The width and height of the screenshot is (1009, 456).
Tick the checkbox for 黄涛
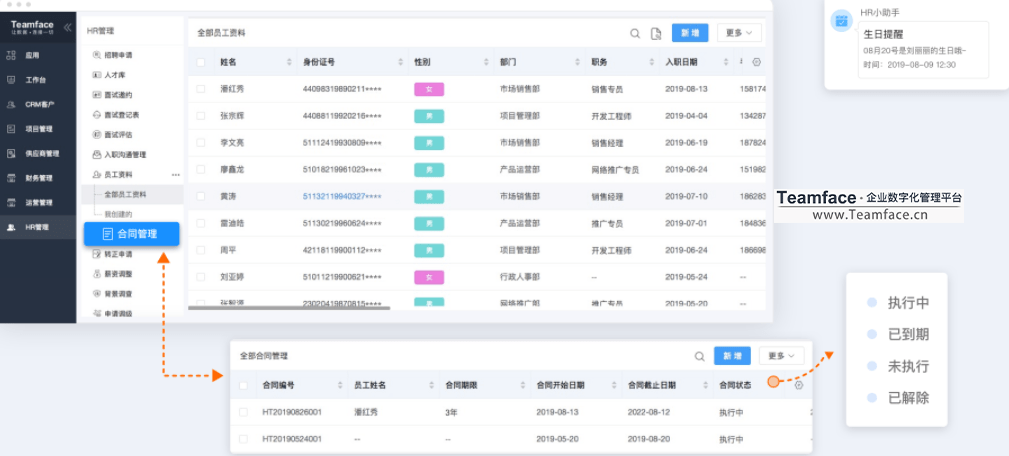click(x=201, y=196)
